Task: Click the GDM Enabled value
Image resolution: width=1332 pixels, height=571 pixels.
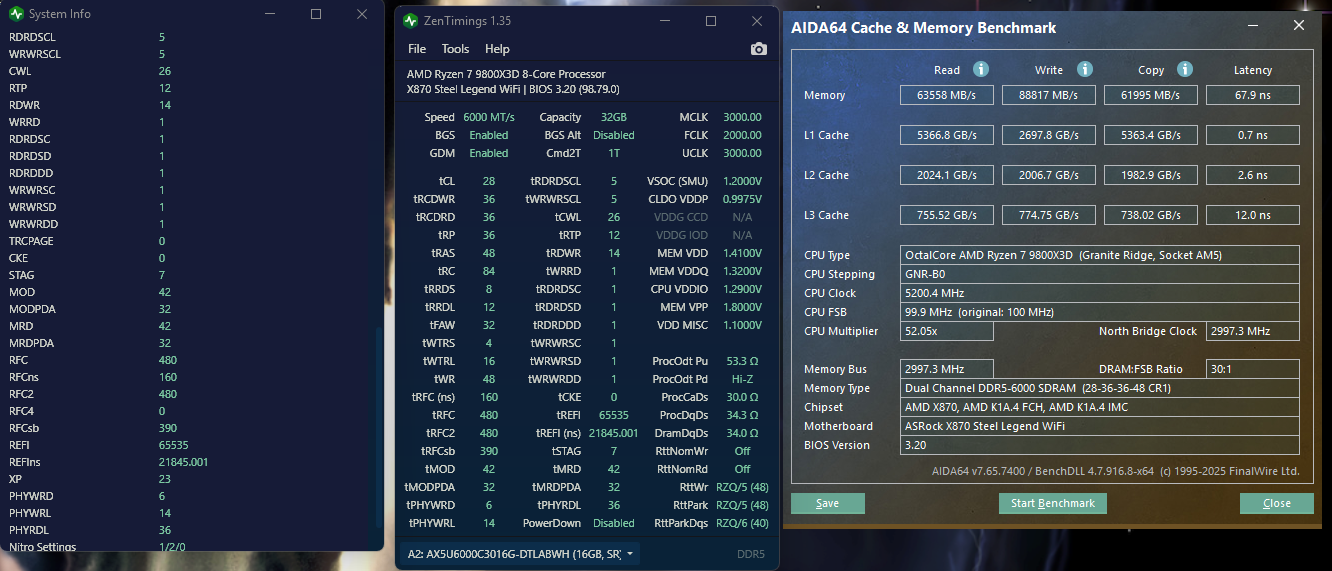Action: tap(488, 153)
